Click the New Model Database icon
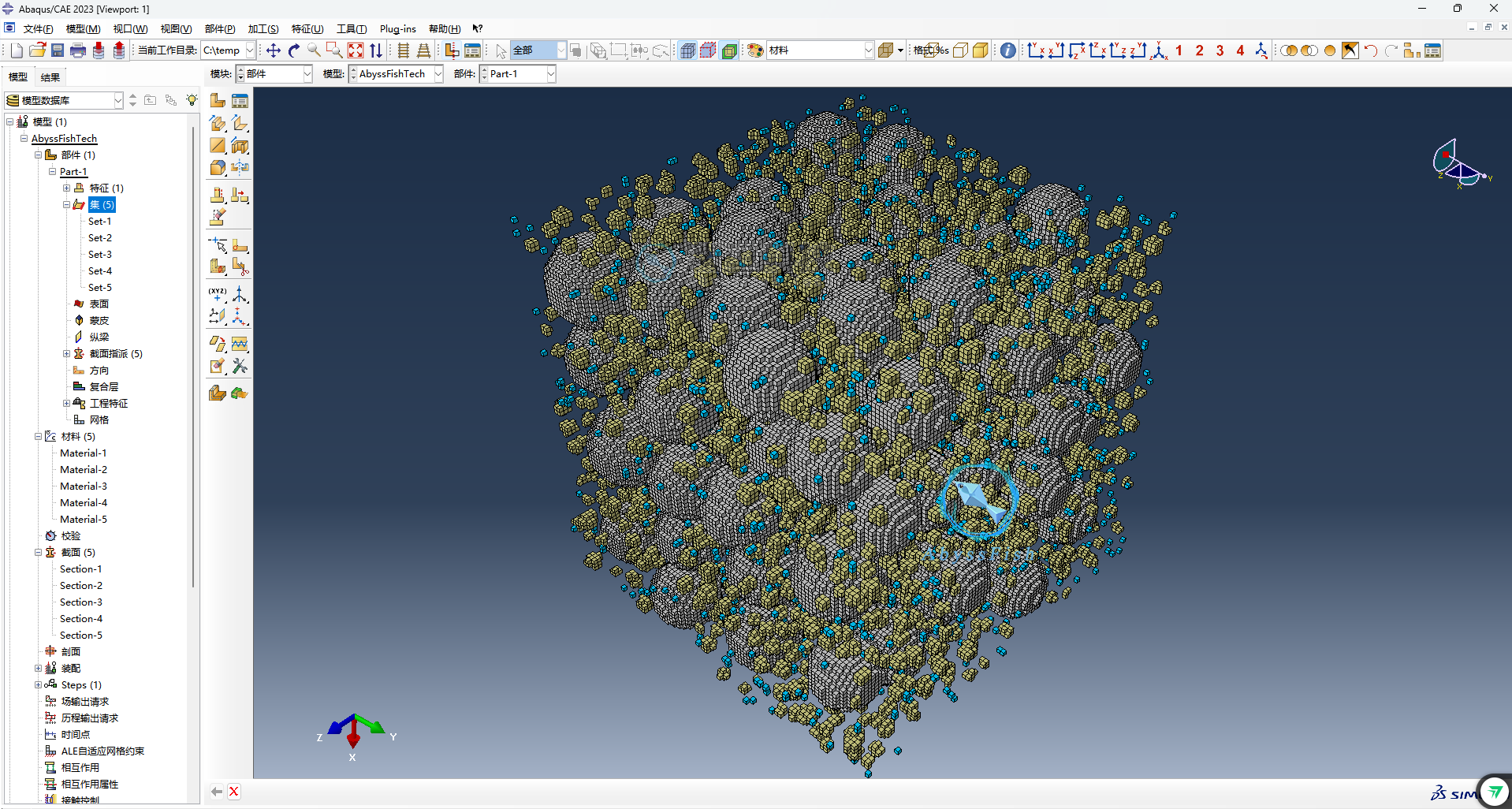Screen dimensions: 1512x809 pyautogui.click(x=17, y=50)
